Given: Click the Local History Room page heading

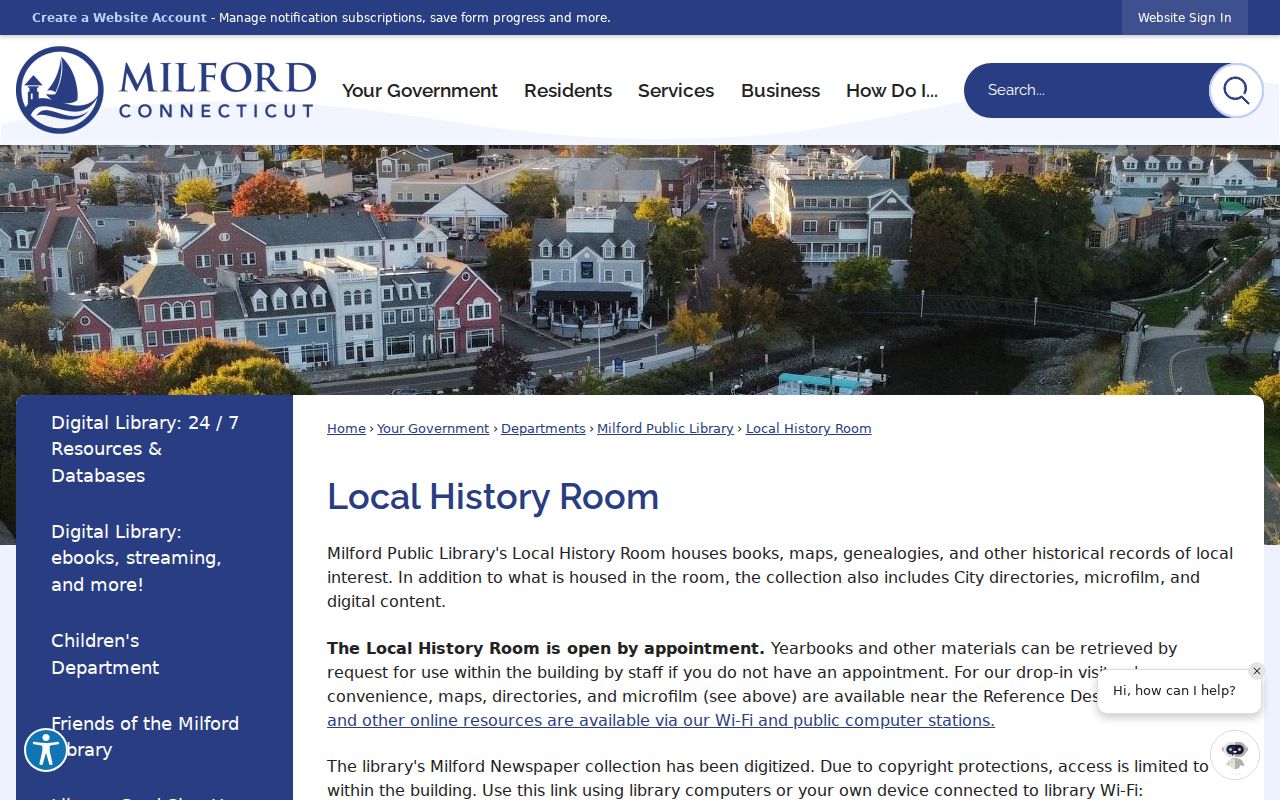Looking at the screenshot, I should tap(493, 497).
